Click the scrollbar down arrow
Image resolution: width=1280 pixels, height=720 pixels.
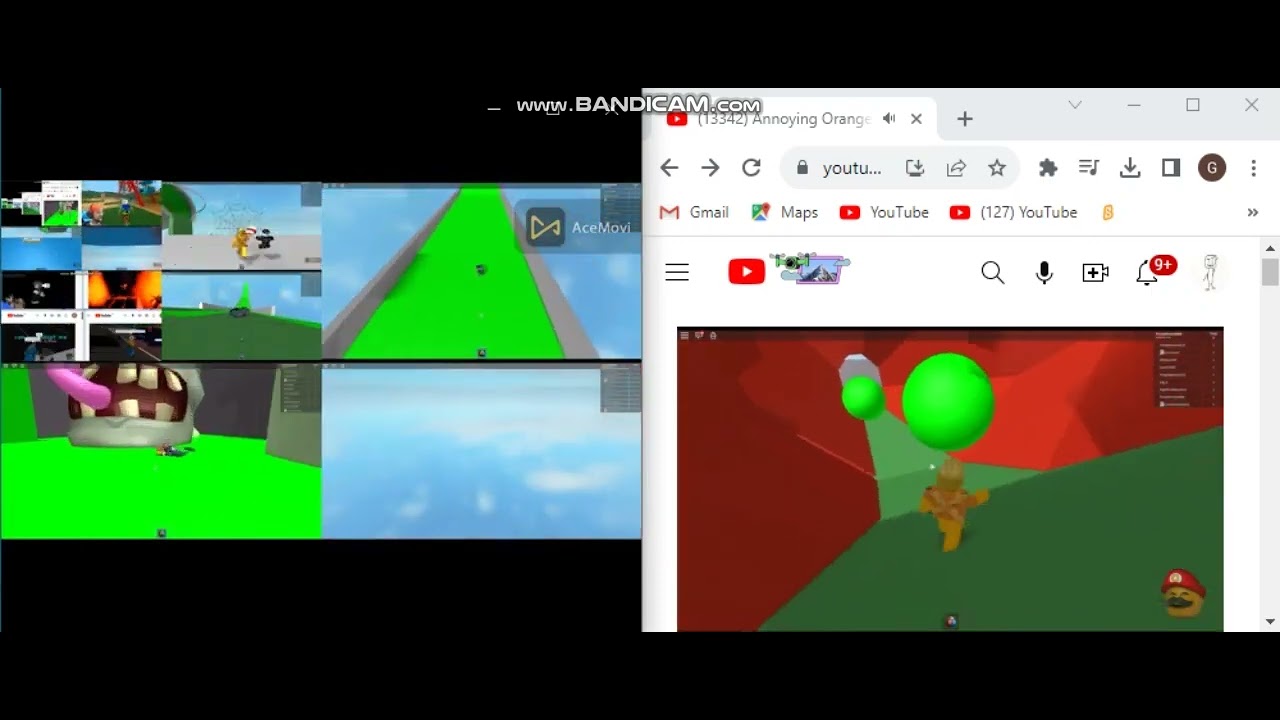tap(1270, 622)
